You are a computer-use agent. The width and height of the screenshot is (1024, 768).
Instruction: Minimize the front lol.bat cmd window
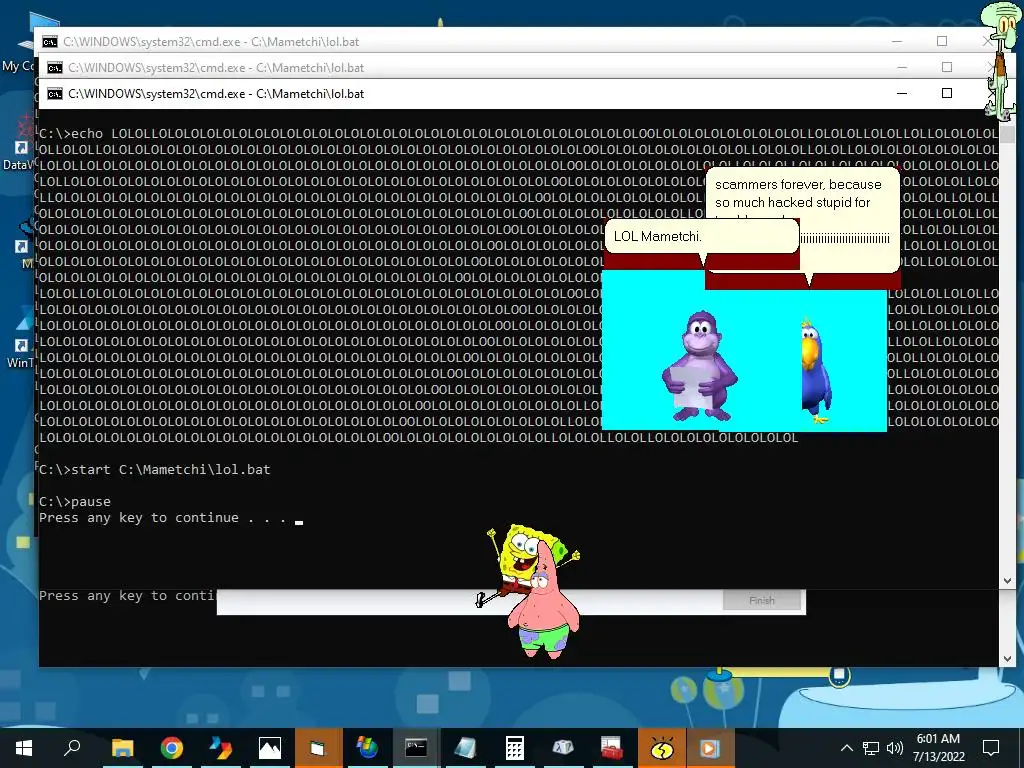click(x=902, y=93)
